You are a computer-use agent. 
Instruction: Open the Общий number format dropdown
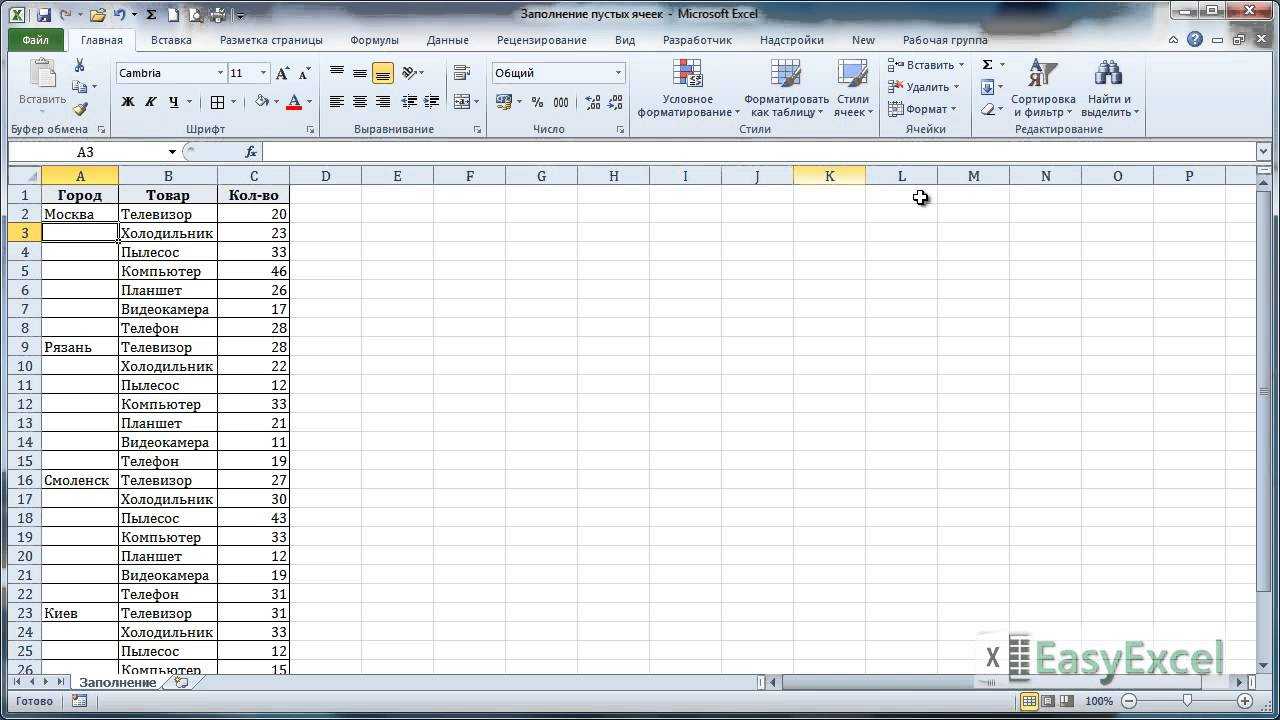[618, 73]
